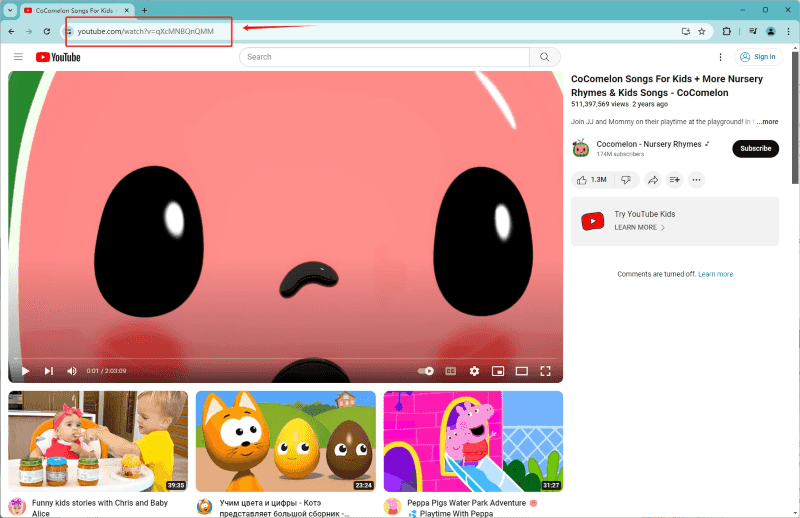Open the browser profile avatar

tap(771, 31)
